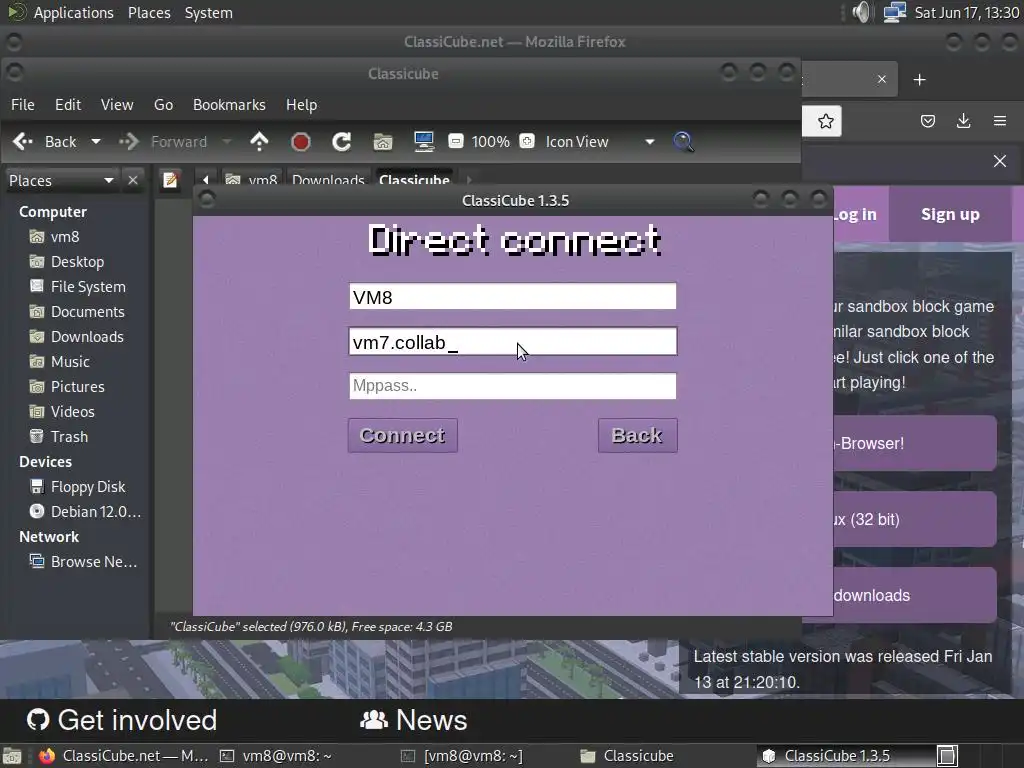Click the Computer icon in toolbar

pos(424,142)
